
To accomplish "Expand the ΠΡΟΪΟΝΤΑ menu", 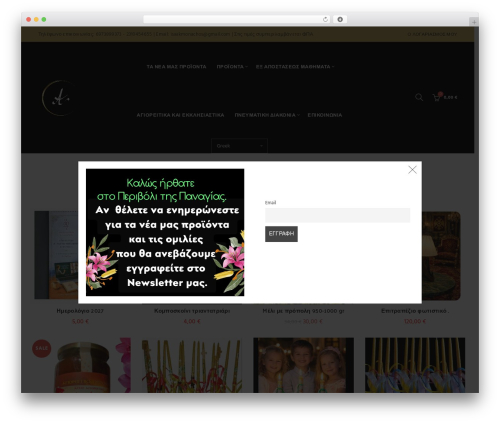I will tap(232, 67).
